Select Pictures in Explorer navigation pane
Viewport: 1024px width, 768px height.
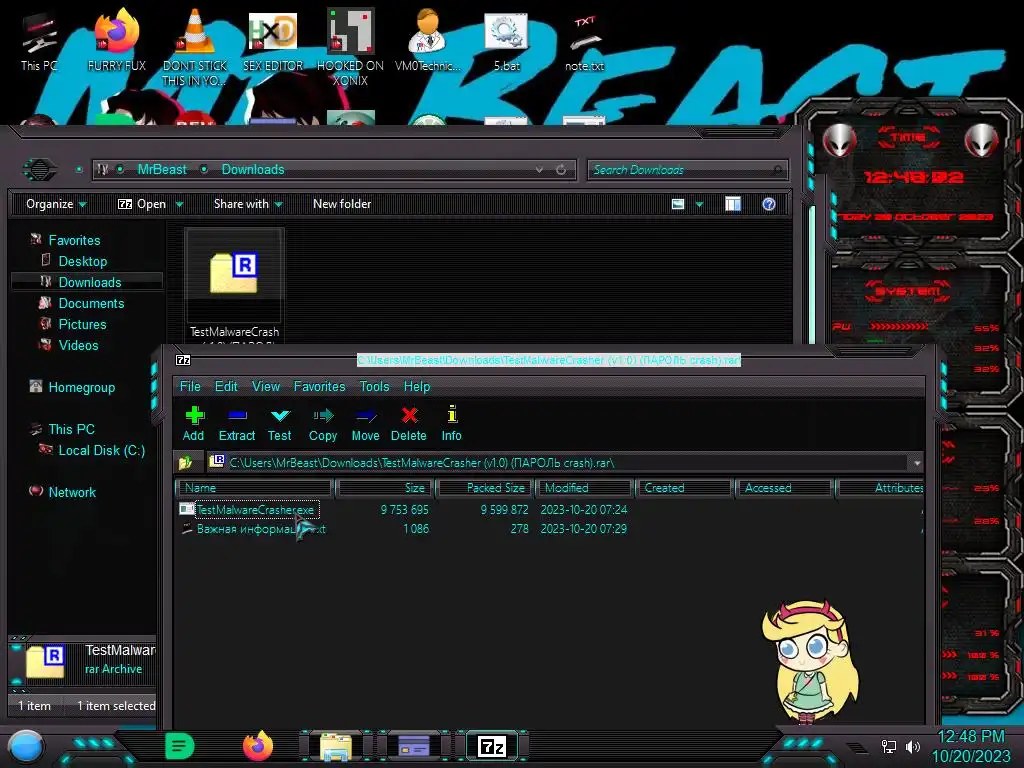pyautogui.click(x=82, y=324)
